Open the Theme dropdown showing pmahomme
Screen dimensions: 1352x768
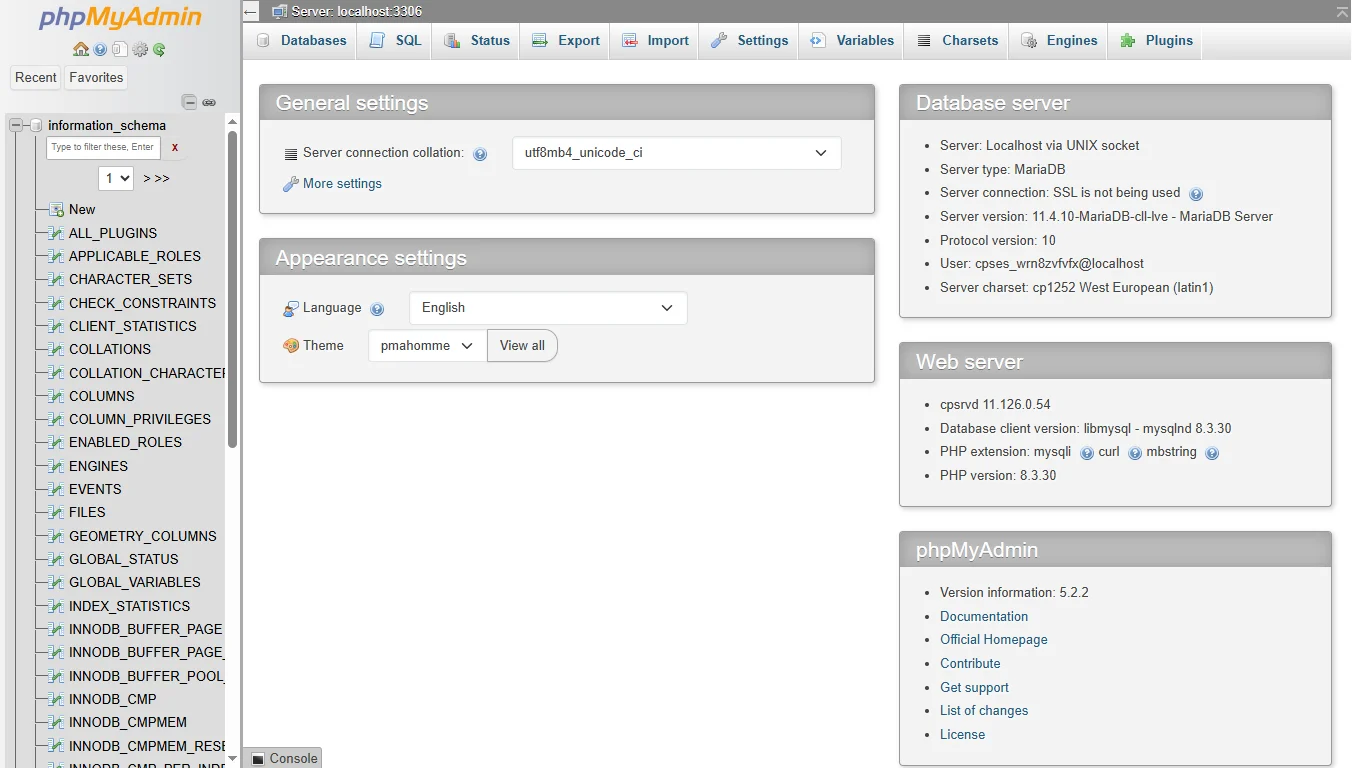tap(427, 345)
